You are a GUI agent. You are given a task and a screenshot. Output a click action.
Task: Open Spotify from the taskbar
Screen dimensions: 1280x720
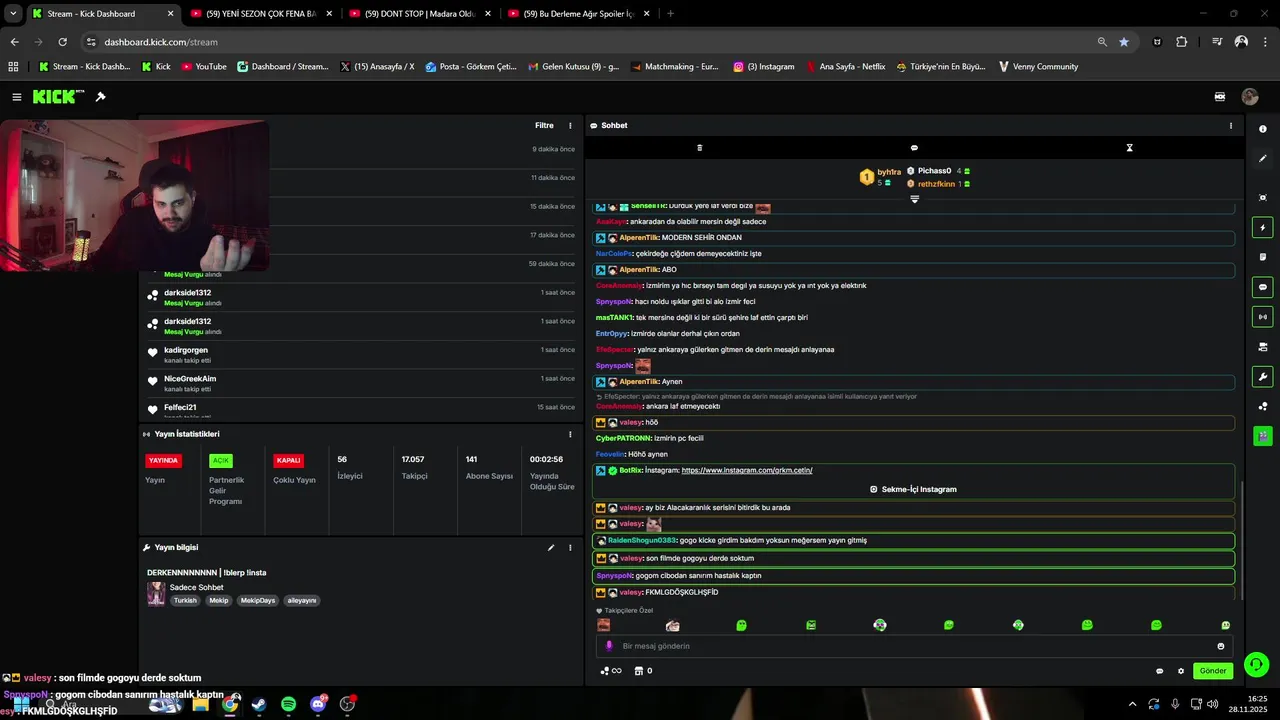[288, 704]
